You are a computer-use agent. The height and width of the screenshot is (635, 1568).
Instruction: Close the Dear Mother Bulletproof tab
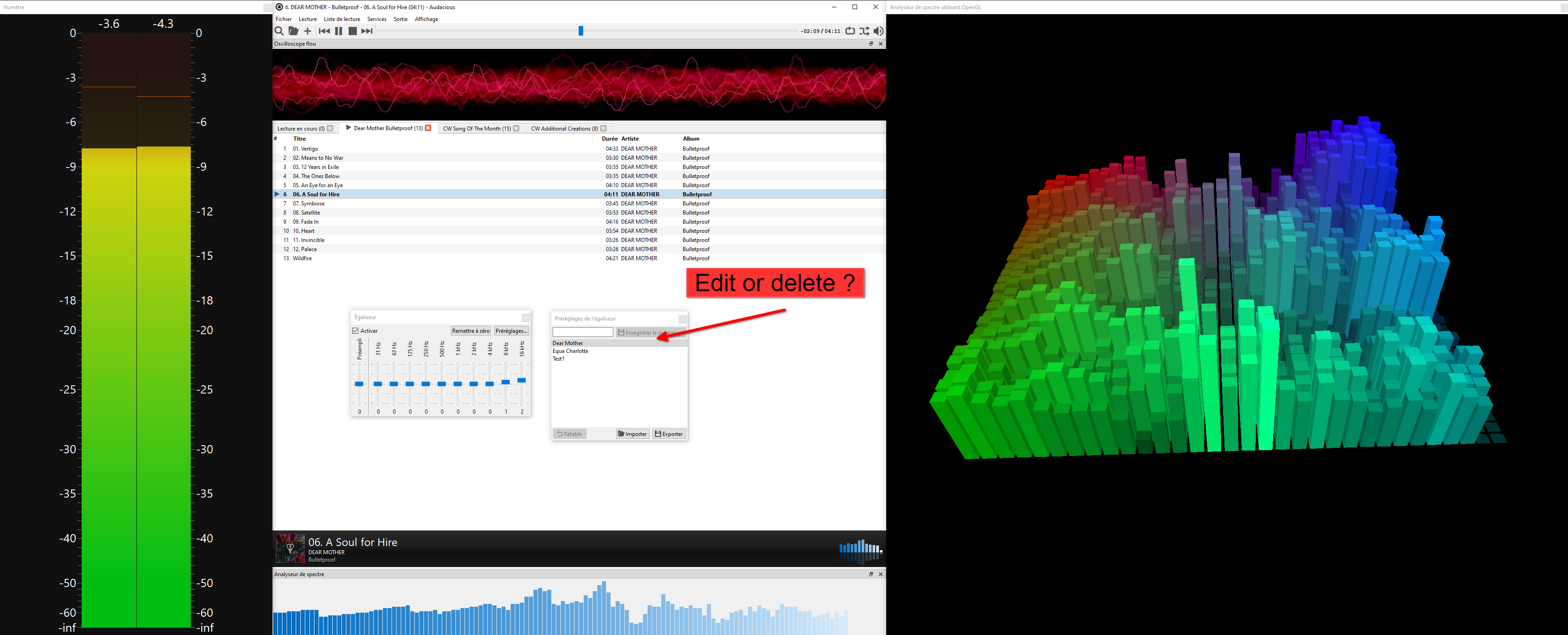pyautogui.click(x=428, y=128)
